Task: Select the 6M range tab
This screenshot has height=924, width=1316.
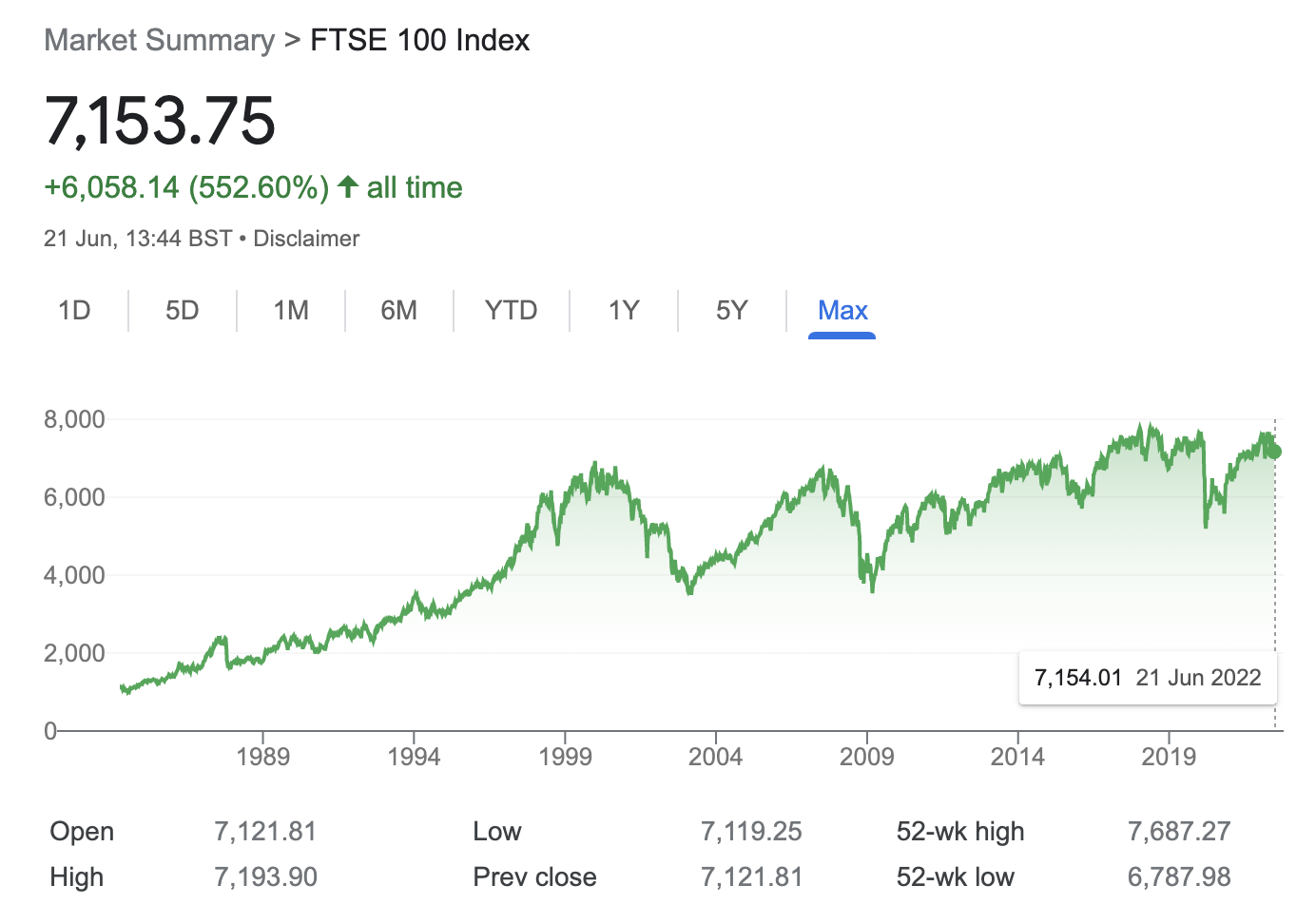Action: pos(398,311)
